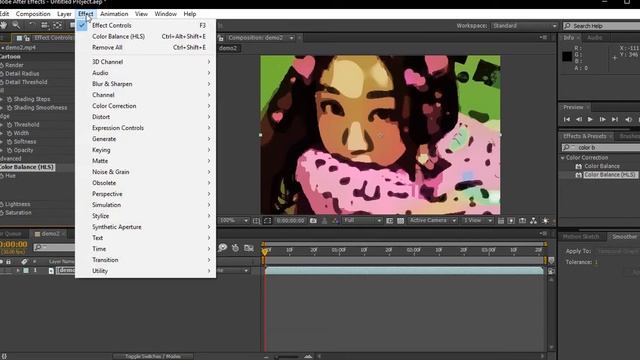
Task: Click the demo2 layer bar in timeline
Action: [404, 271]
